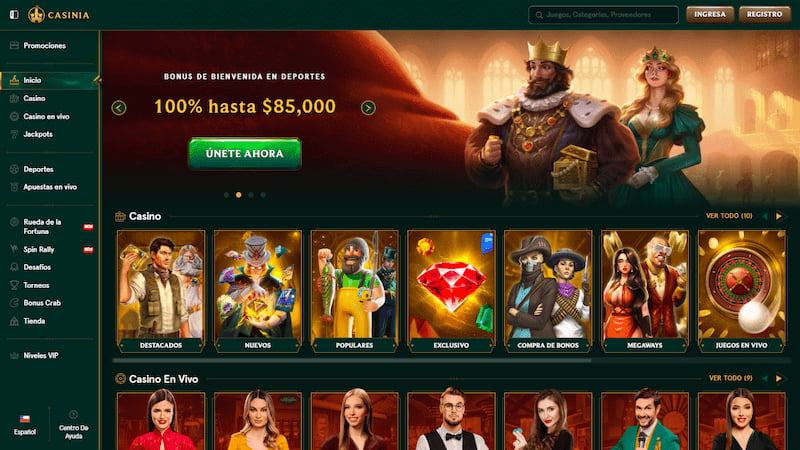
Task: Click the REGISTRO button
Action: click(x=764, y=15)
